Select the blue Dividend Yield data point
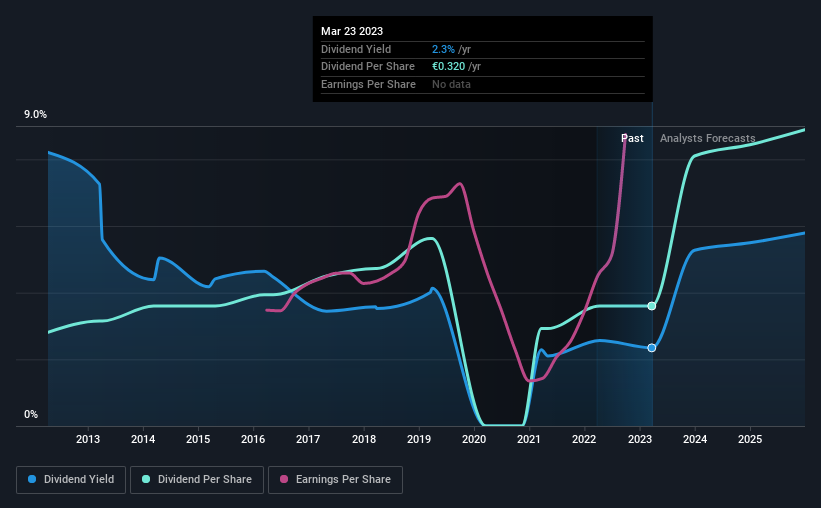The height and width of the screenshot is (508, 821). click(651, 348)
